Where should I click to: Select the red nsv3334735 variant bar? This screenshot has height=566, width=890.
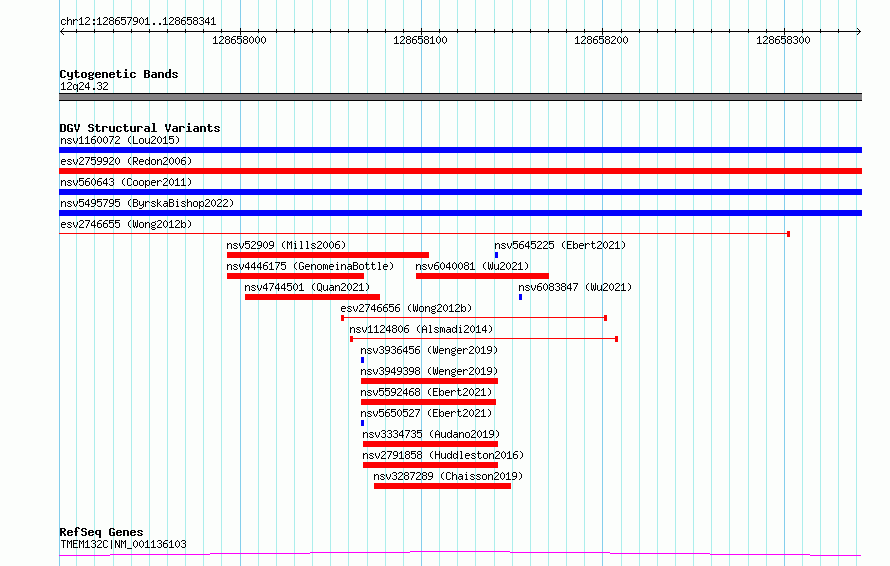430,444
